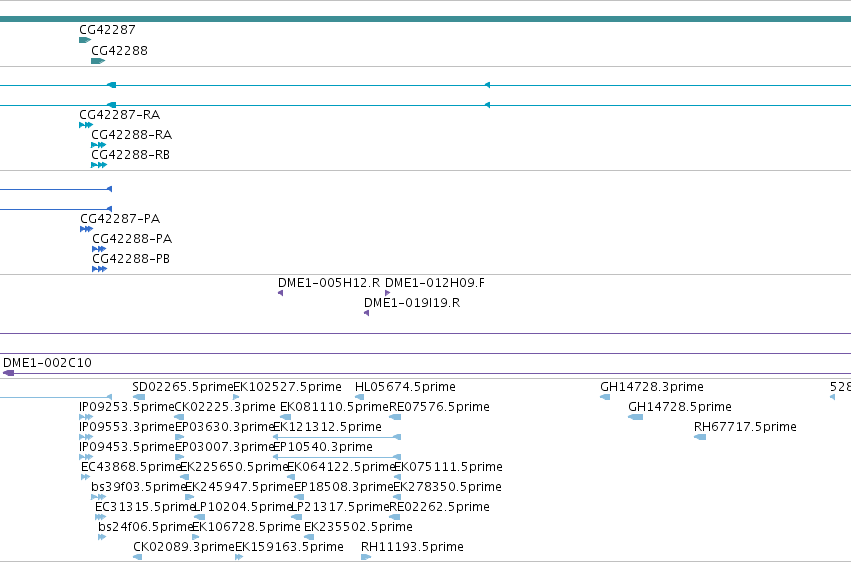Image resolution: width=851 pixels, height=562 pixels.
Task: Click the CG42287 gene label
Action: click(x=107, y=30)
